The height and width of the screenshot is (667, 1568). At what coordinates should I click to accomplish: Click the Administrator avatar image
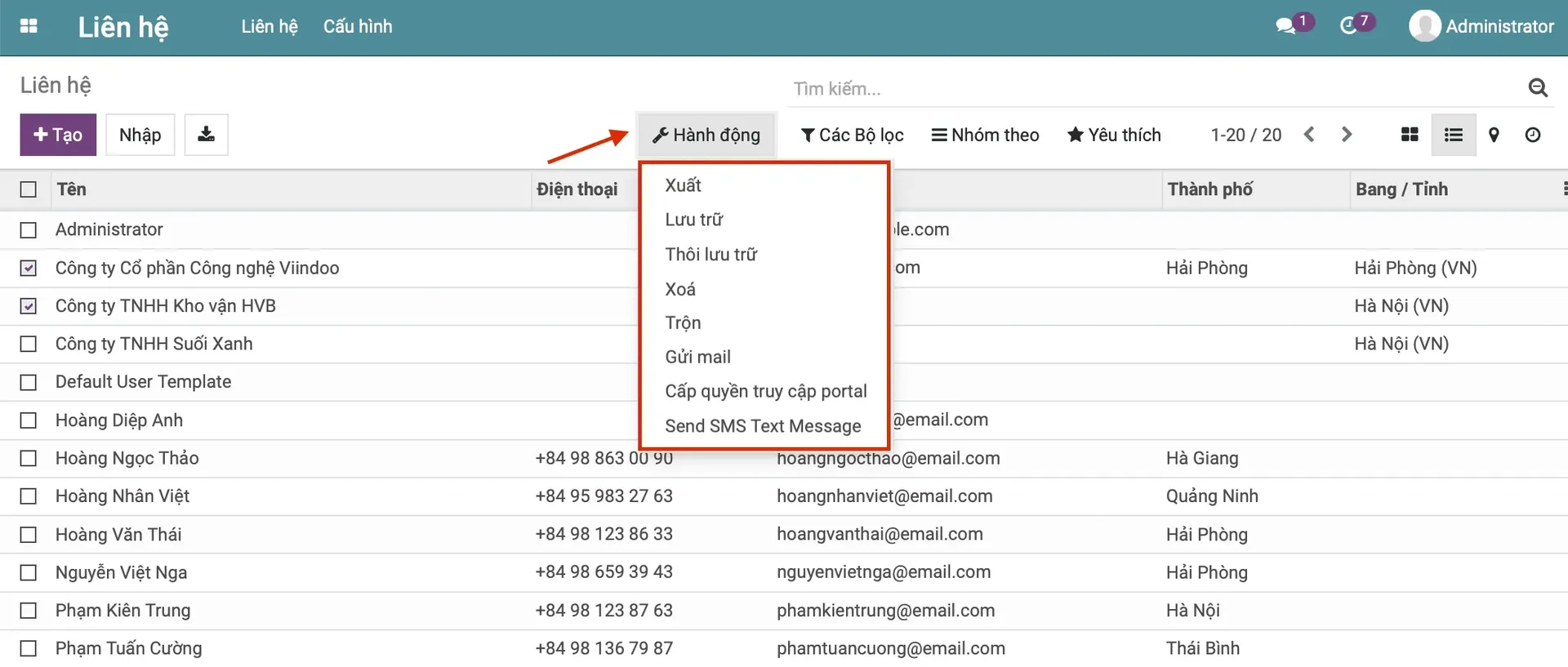(1424, 26)
